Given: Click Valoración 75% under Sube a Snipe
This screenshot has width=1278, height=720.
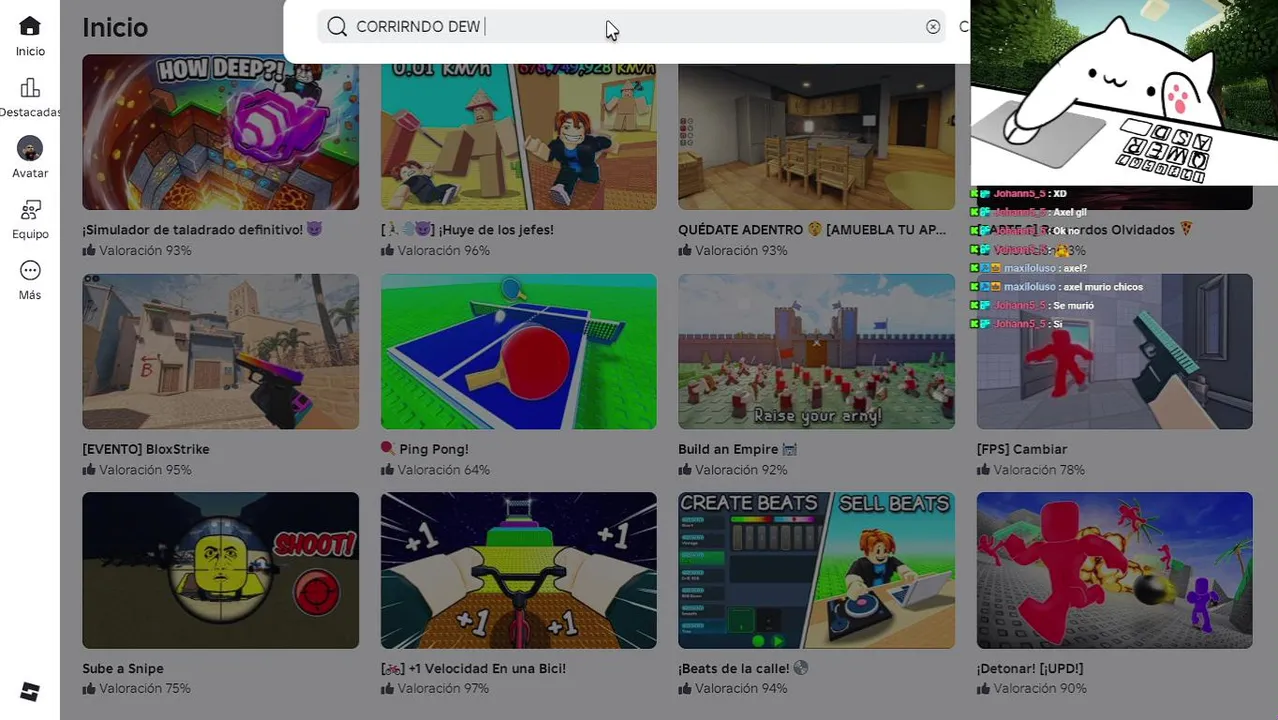Looking at the screenshot, I should tap(137, 689).
